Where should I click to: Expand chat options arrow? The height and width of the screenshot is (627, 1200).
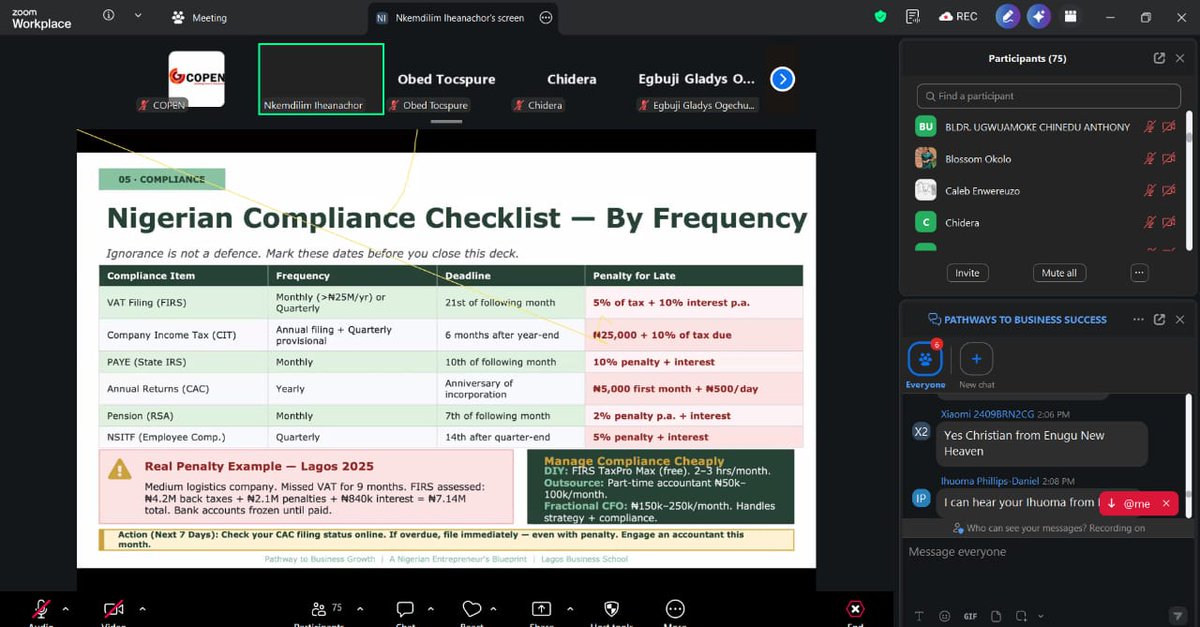click(430, 608)
